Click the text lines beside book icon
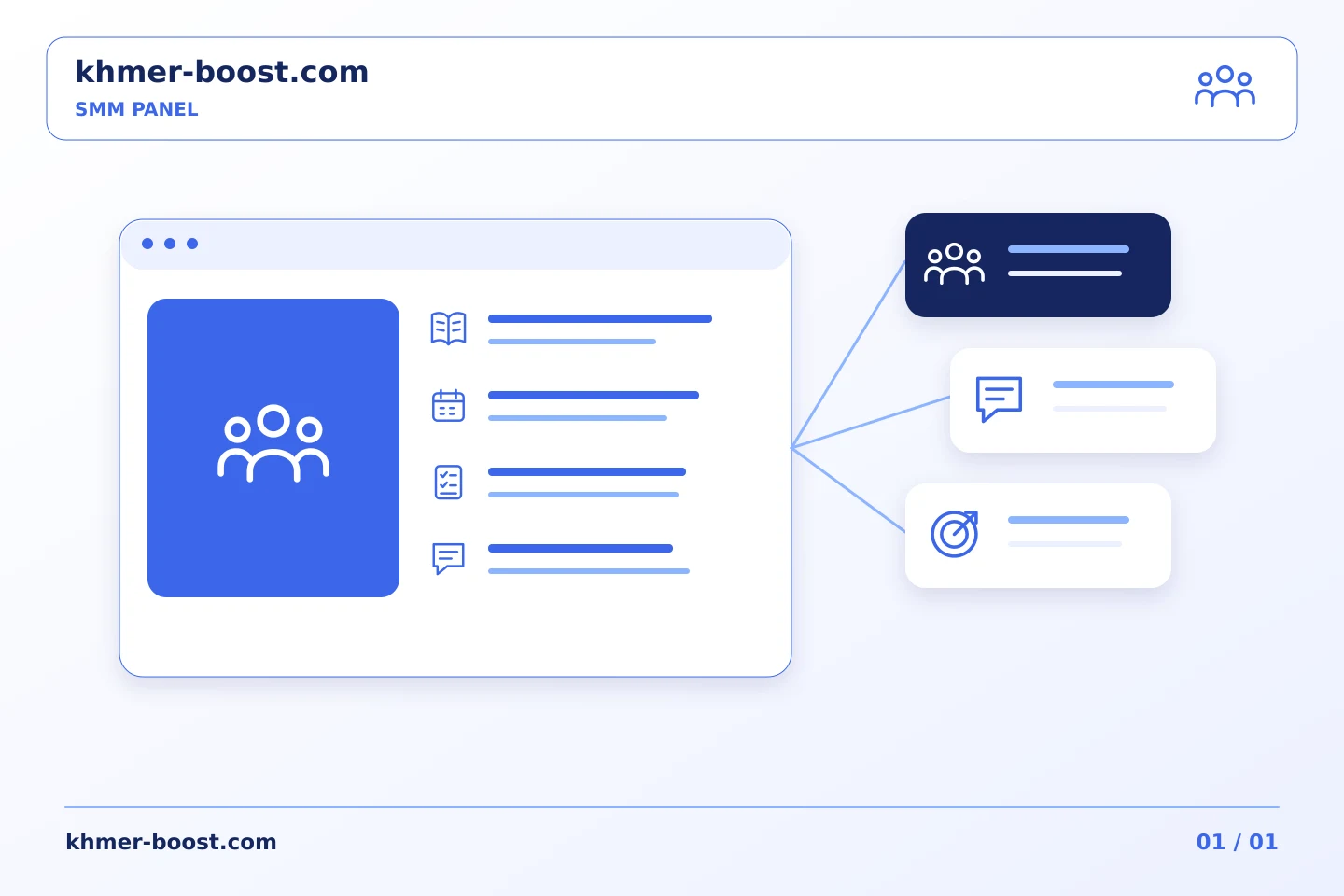Screen dimensions: 1344x896 tap(600, 329)
